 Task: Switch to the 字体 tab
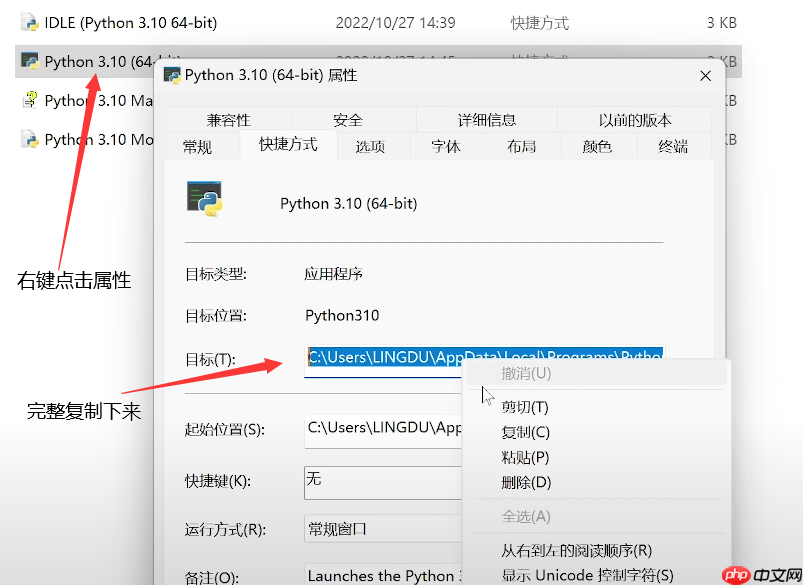(x=446, y=147)
